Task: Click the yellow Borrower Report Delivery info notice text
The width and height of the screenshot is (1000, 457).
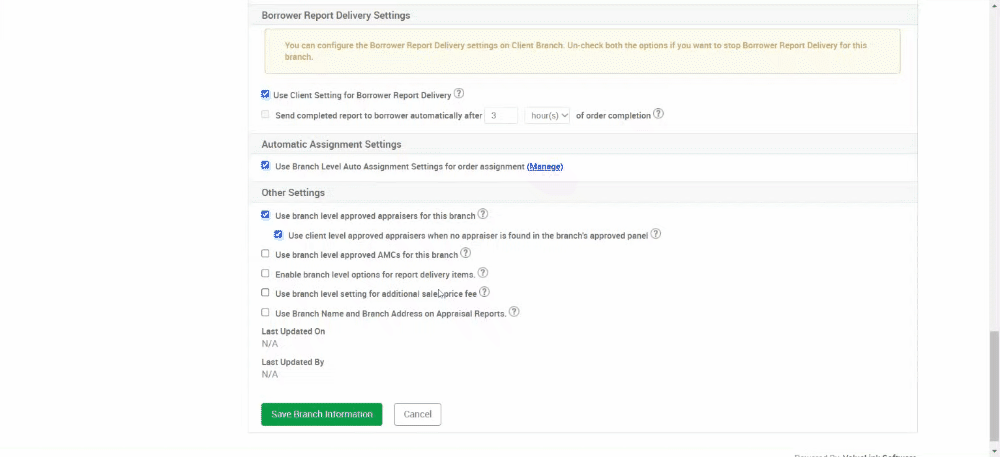Action: pos(575,51)
